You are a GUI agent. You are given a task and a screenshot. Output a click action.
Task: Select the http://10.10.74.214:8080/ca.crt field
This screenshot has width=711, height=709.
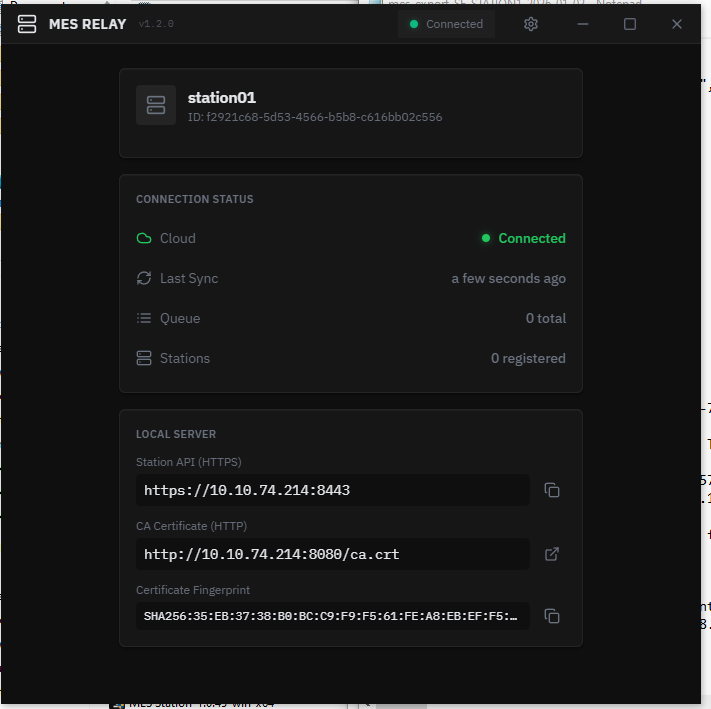click(x=332, y=554)
